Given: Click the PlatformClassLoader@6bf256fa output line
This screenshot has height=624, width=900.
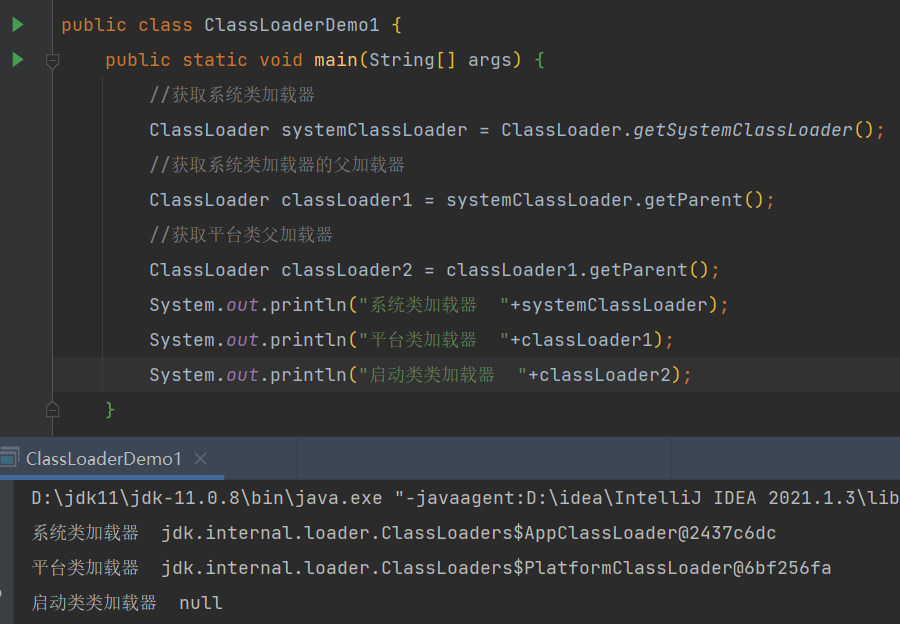Looking at the screenshot, I should coord(431,568).
